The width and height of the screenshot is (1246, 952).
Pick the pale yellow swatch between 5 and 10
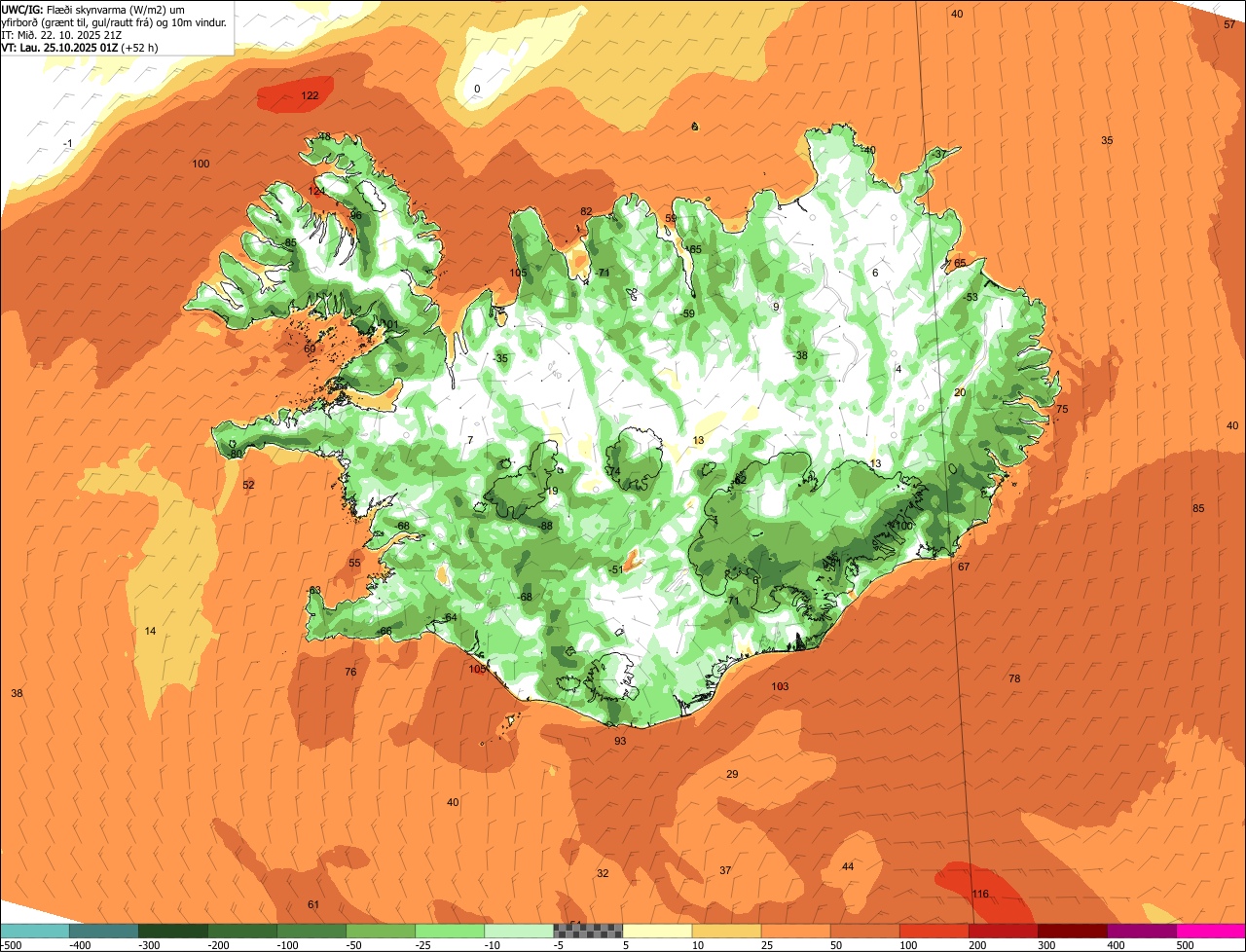coord(657,931)
